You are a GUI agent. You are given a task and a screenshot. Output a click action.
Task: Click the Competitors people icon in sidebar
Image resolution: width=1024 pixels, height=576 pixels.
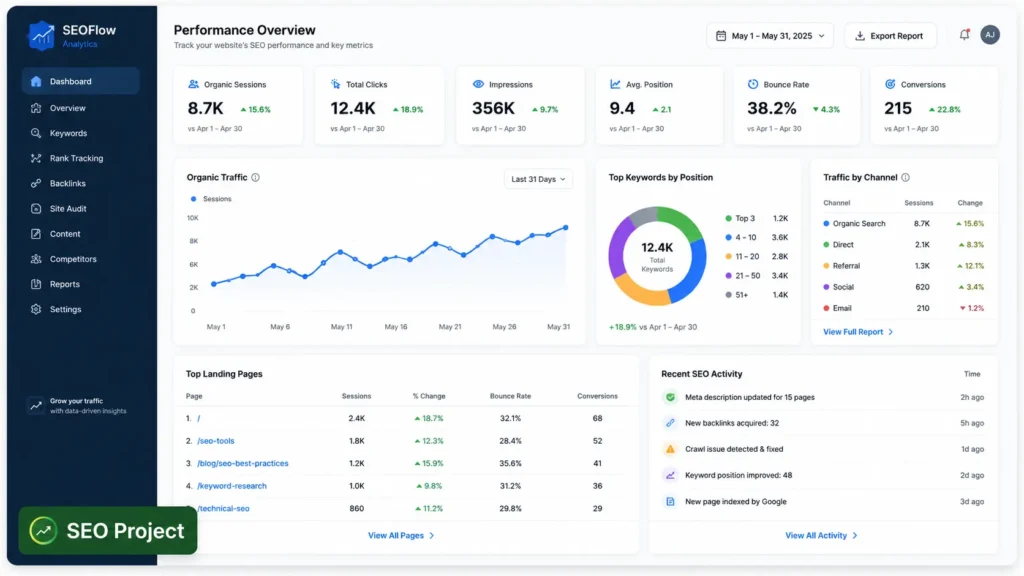(36, 259)
